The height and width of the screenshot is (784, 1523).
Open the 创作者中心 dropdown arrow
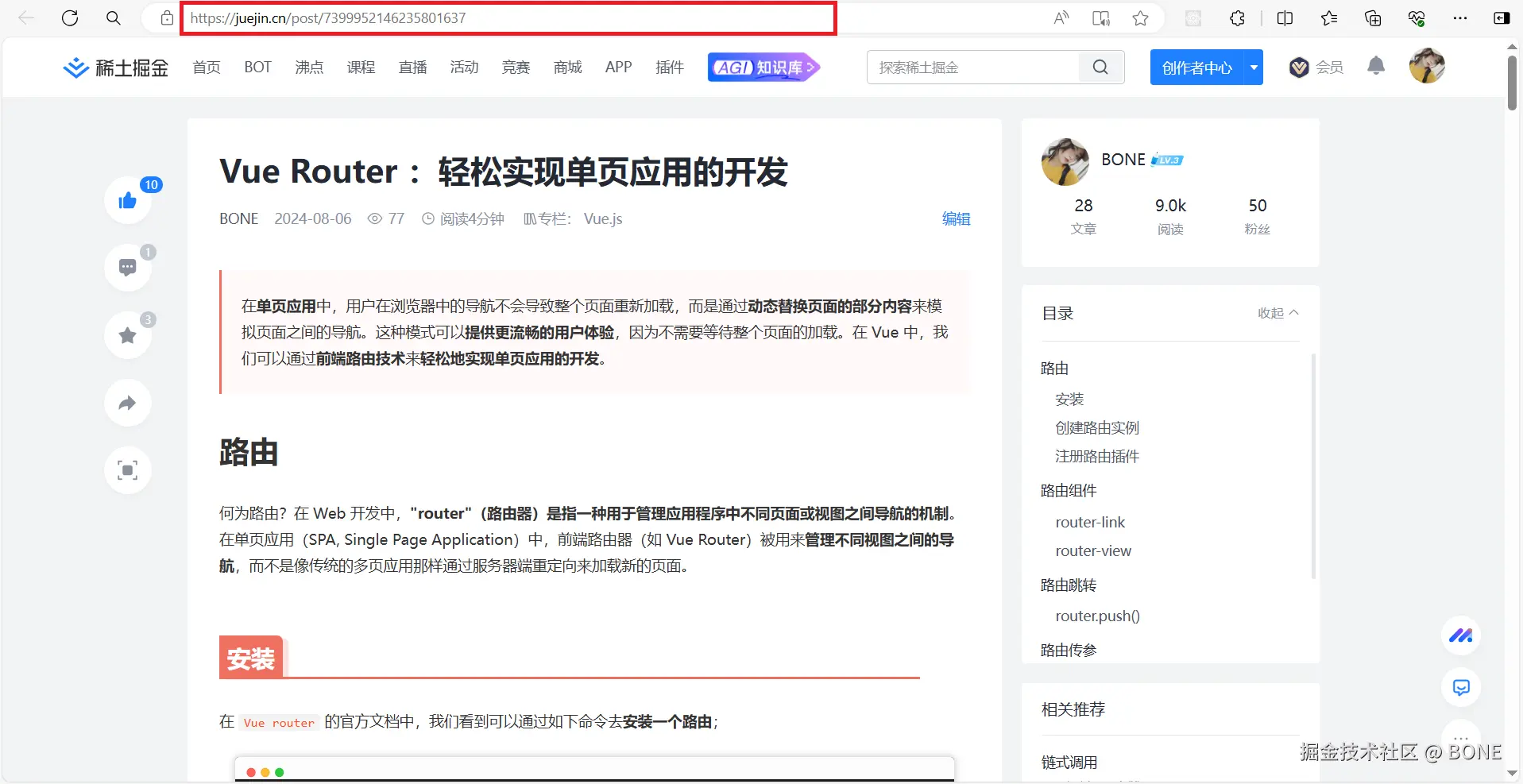[1254, 67]
